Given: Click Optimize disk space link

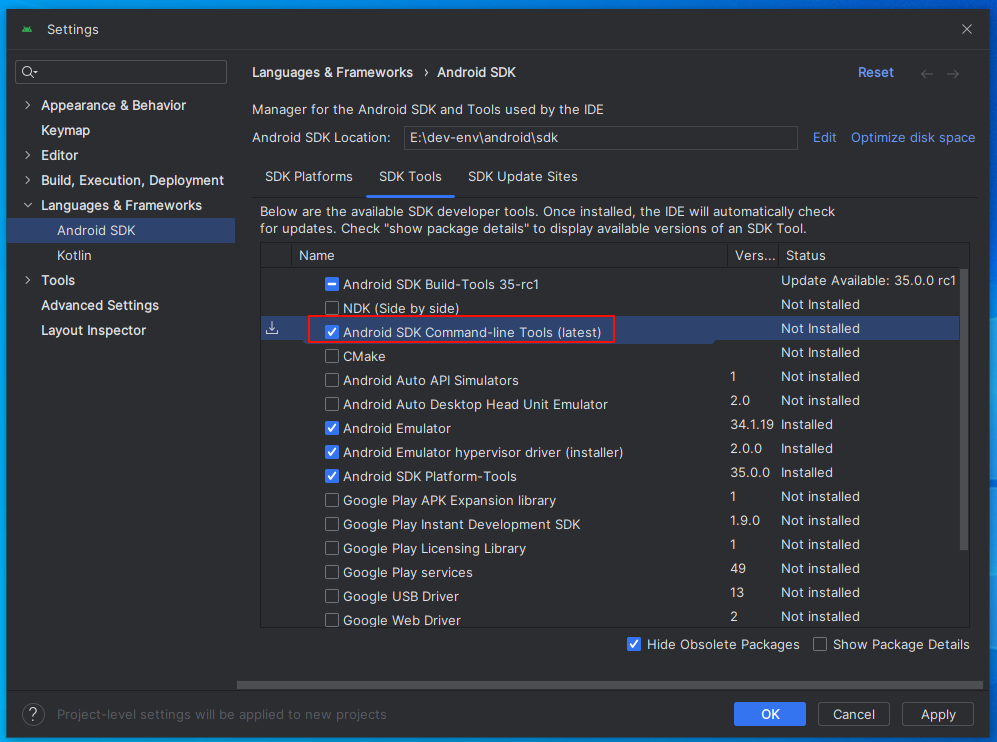Looking at the screenshot, I should click(x=912, y=137).
